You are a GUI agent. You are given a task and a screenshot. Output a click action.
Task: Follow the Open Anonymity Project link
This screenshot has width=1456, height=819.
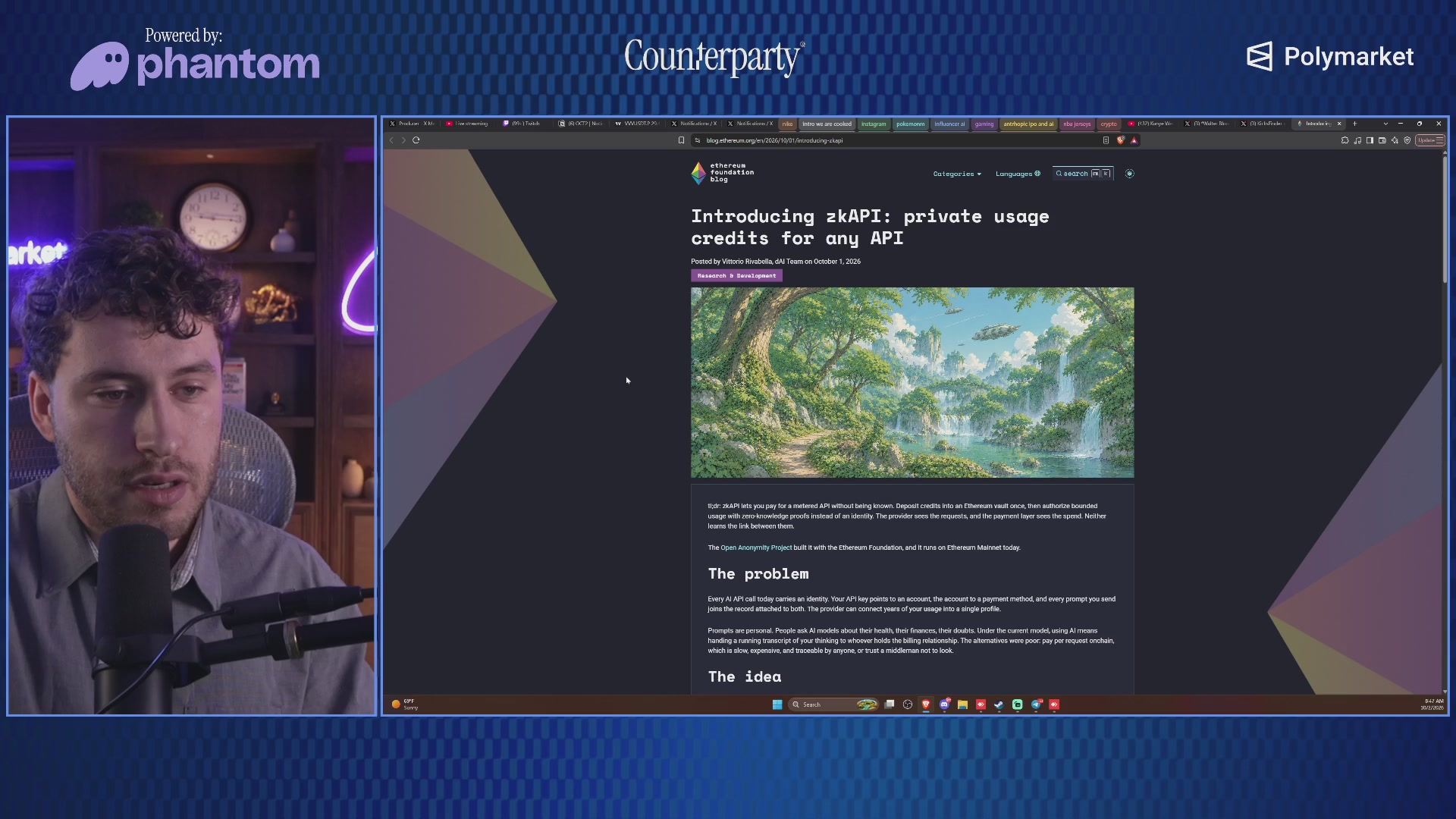[x=756, y=548]
